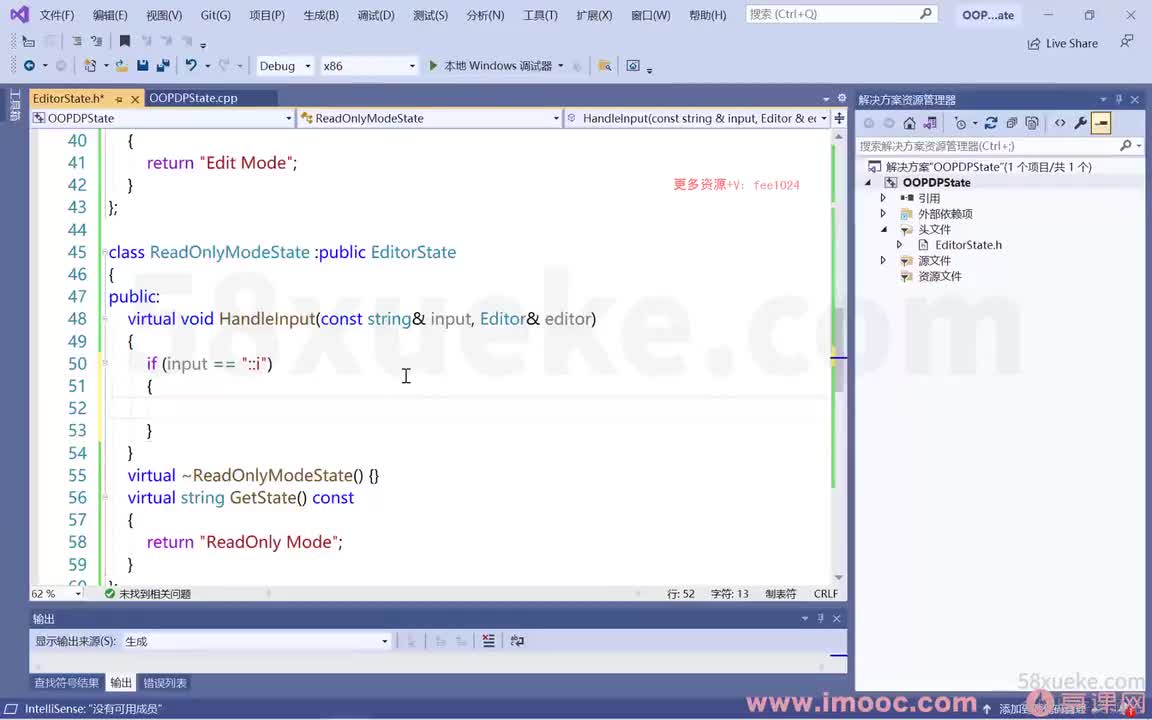Collapse the ReadOnlyModeState class outline marker
Viewport: 1152px width, 720px height.
[104, 252]
